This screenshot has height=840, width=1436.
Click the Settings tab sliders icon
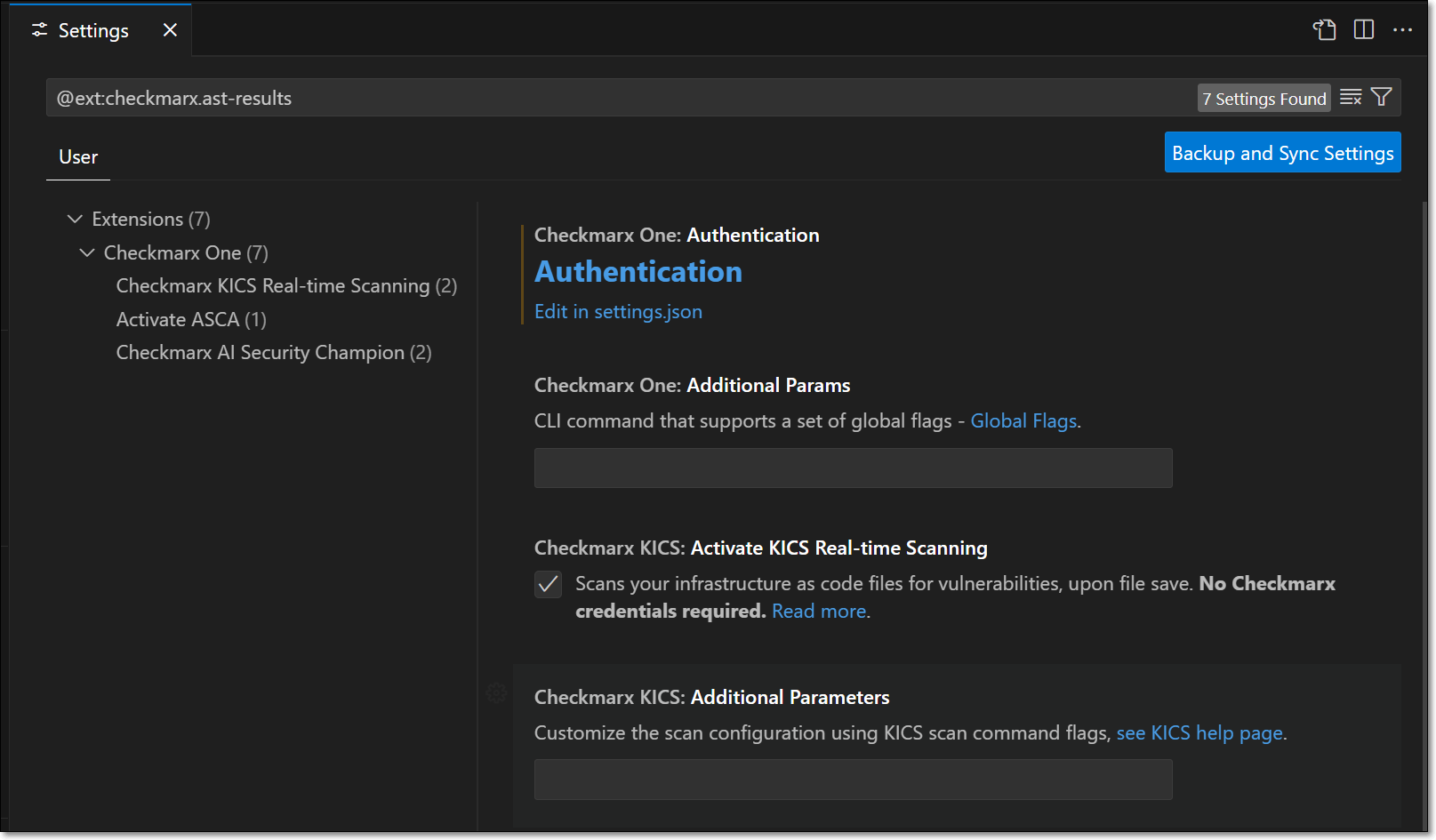tap(39, 30)
